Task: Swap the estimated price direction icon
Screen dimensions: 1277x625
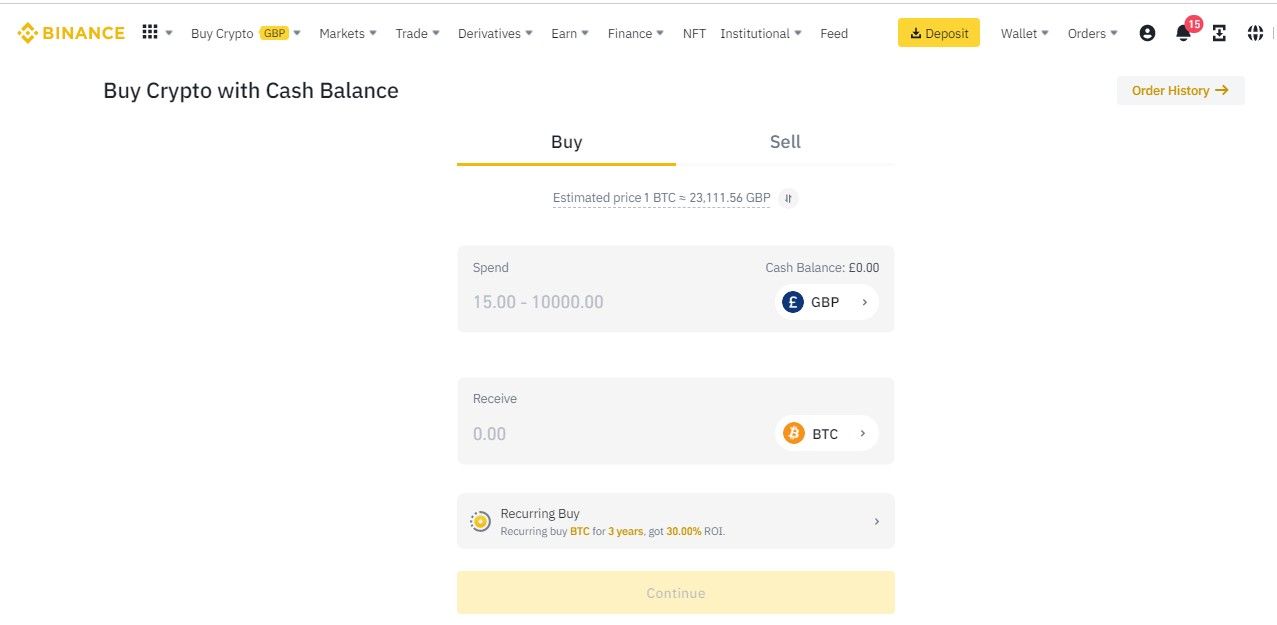Action: point(788,198)
